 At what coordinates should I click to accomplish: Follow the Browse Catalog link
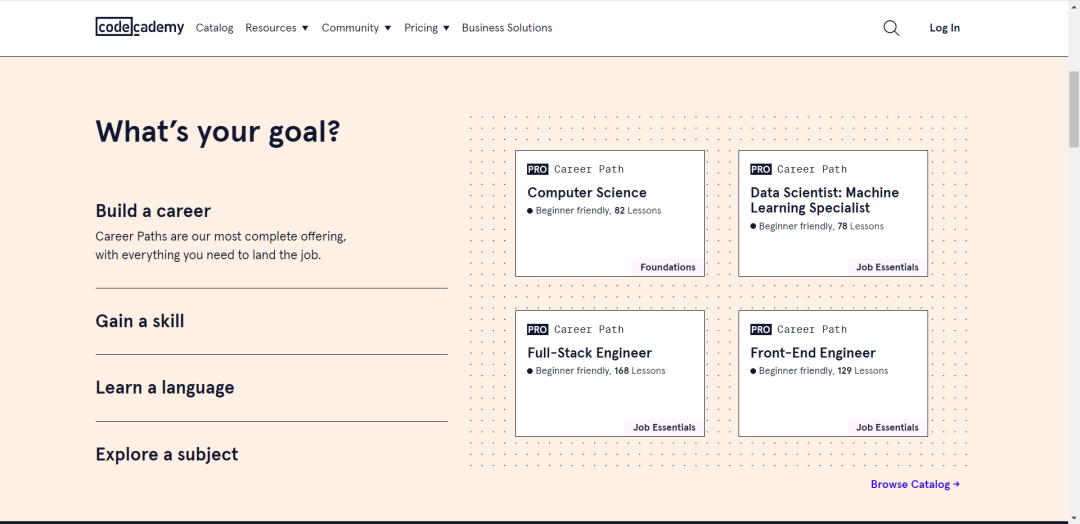pyautogui.click(x=915, y=484)
